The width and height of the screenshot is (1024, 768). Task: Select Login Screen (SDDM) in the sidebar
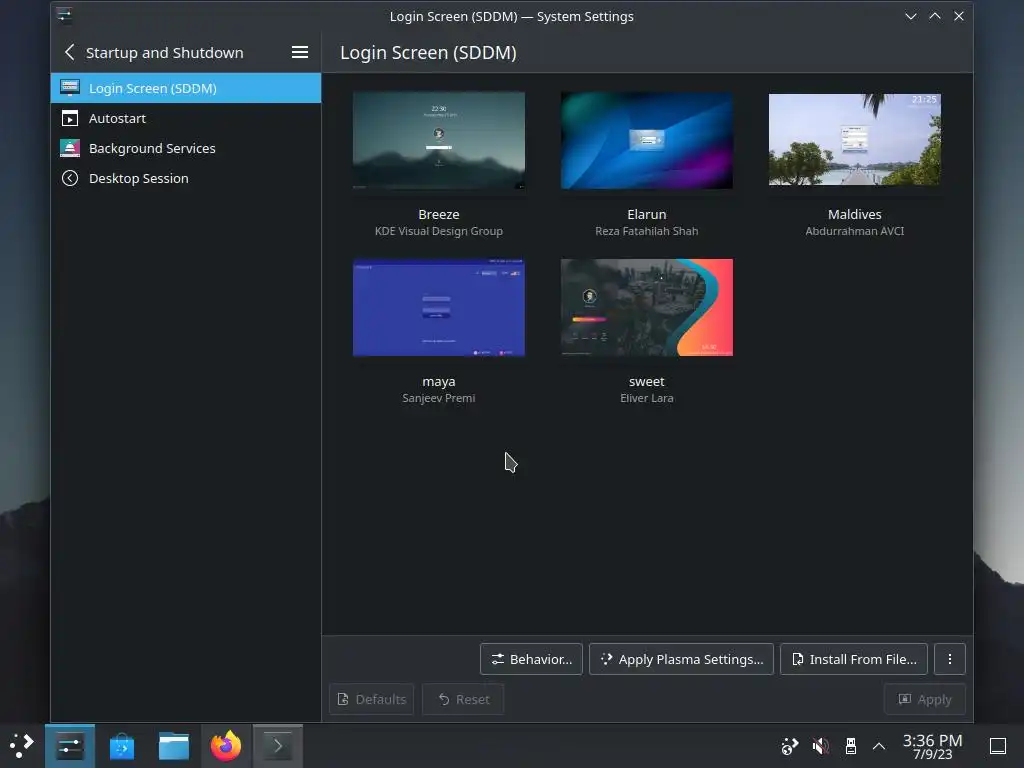(185, 88)
